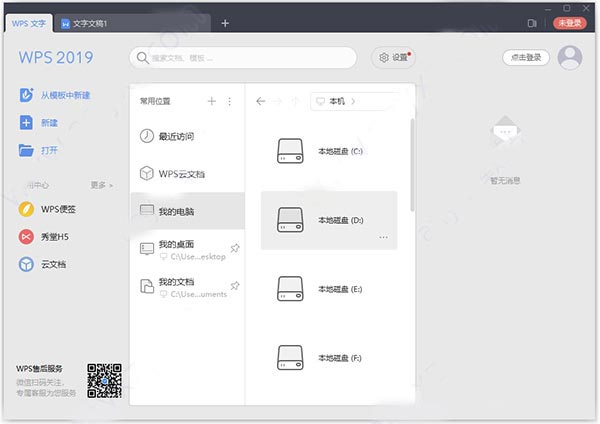The height and width of the screenshot is (424, 600).
Task: Unpin 我的桌面 pin icon
Action: (235, 248)
